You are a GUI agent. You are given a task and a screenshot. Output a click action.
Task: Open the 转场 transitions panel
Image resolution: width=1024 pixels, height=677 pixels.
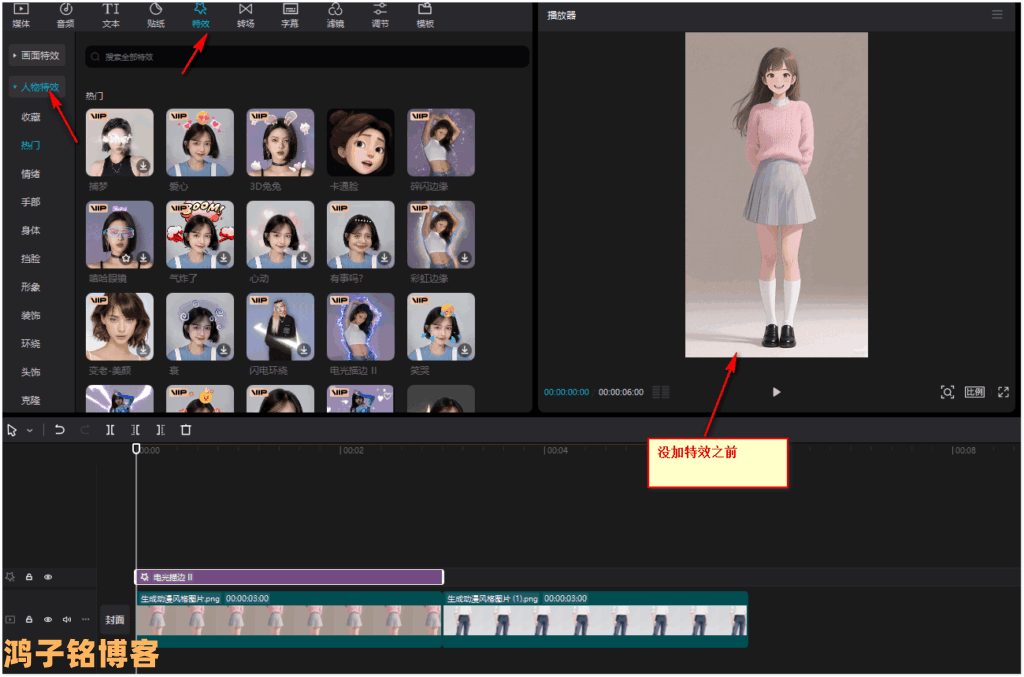coord(245,15)
